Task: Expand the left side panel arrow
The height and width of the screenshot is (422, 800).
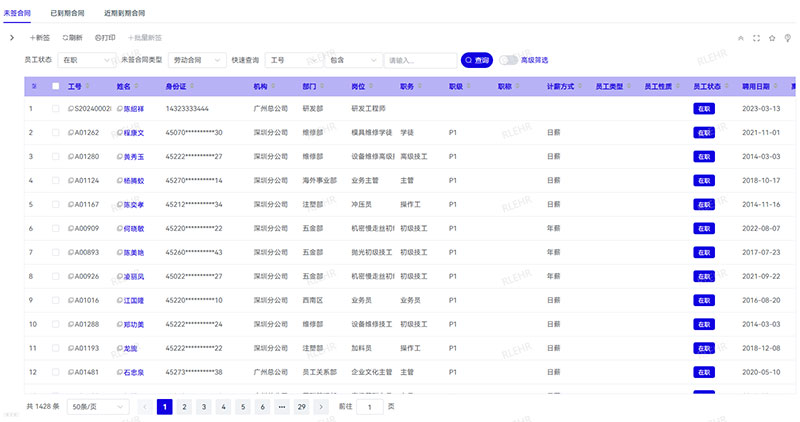Action: click(x=12, y=38)
